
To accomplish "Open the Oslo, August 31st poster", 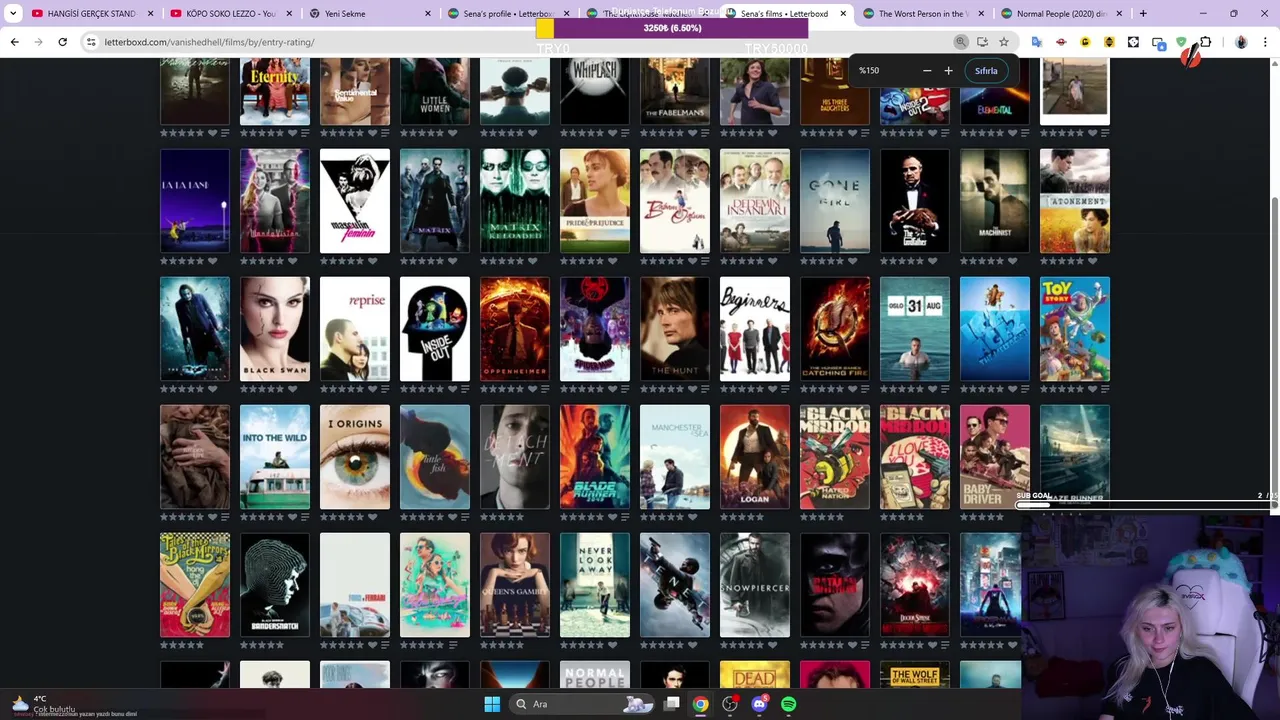I will pyautogui.click(x=915, y=329).
